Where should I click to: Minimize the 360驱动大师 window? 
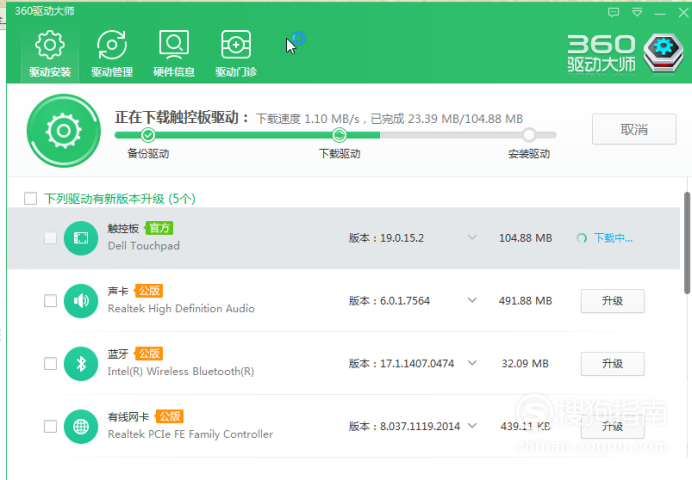point(660,13)
